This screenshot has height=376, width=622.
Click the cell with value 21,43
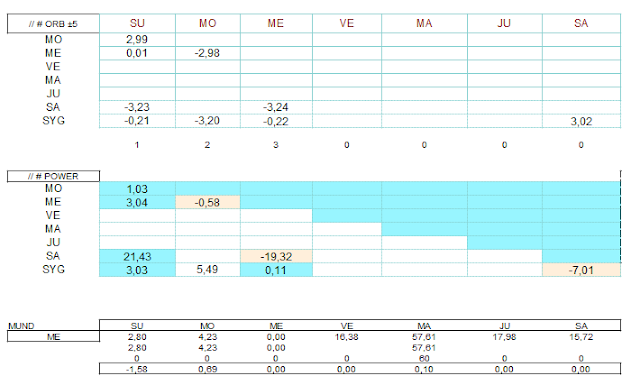coord(137,256)
